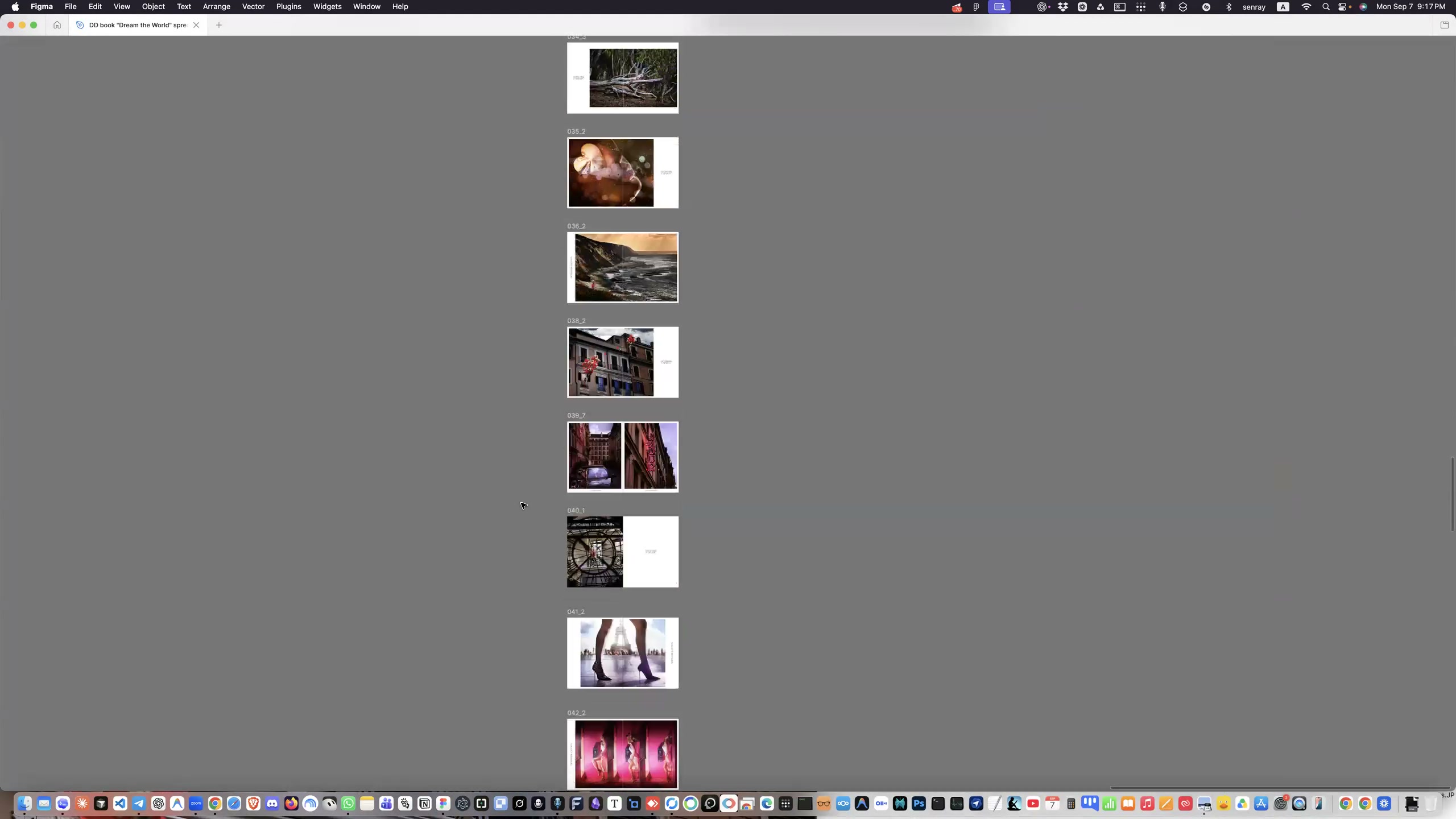Image resolution: width=1456 pixels, height=819 pixels.
Task: Open Spotlight search in menu bar
Action: click(x=1326, y=7)
